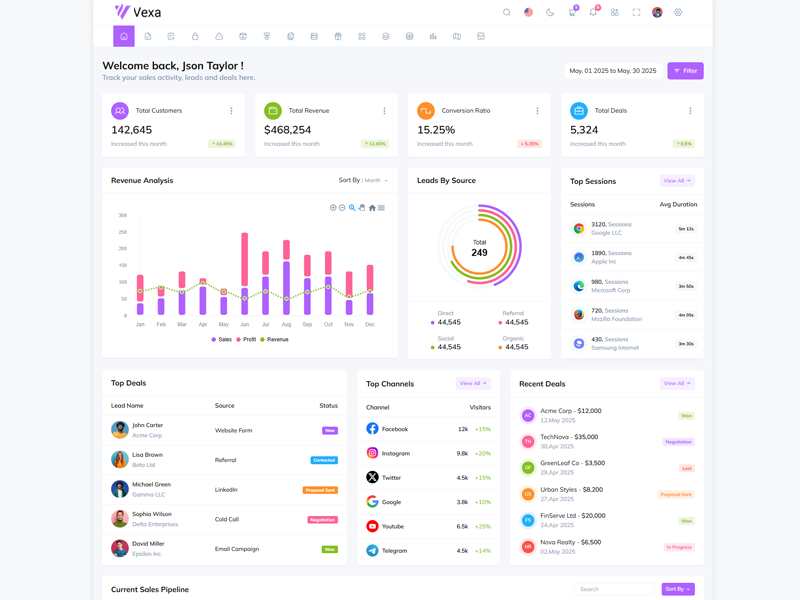
Task: Select the highlighted home dashboard nav tab
Action: point(124,36)
